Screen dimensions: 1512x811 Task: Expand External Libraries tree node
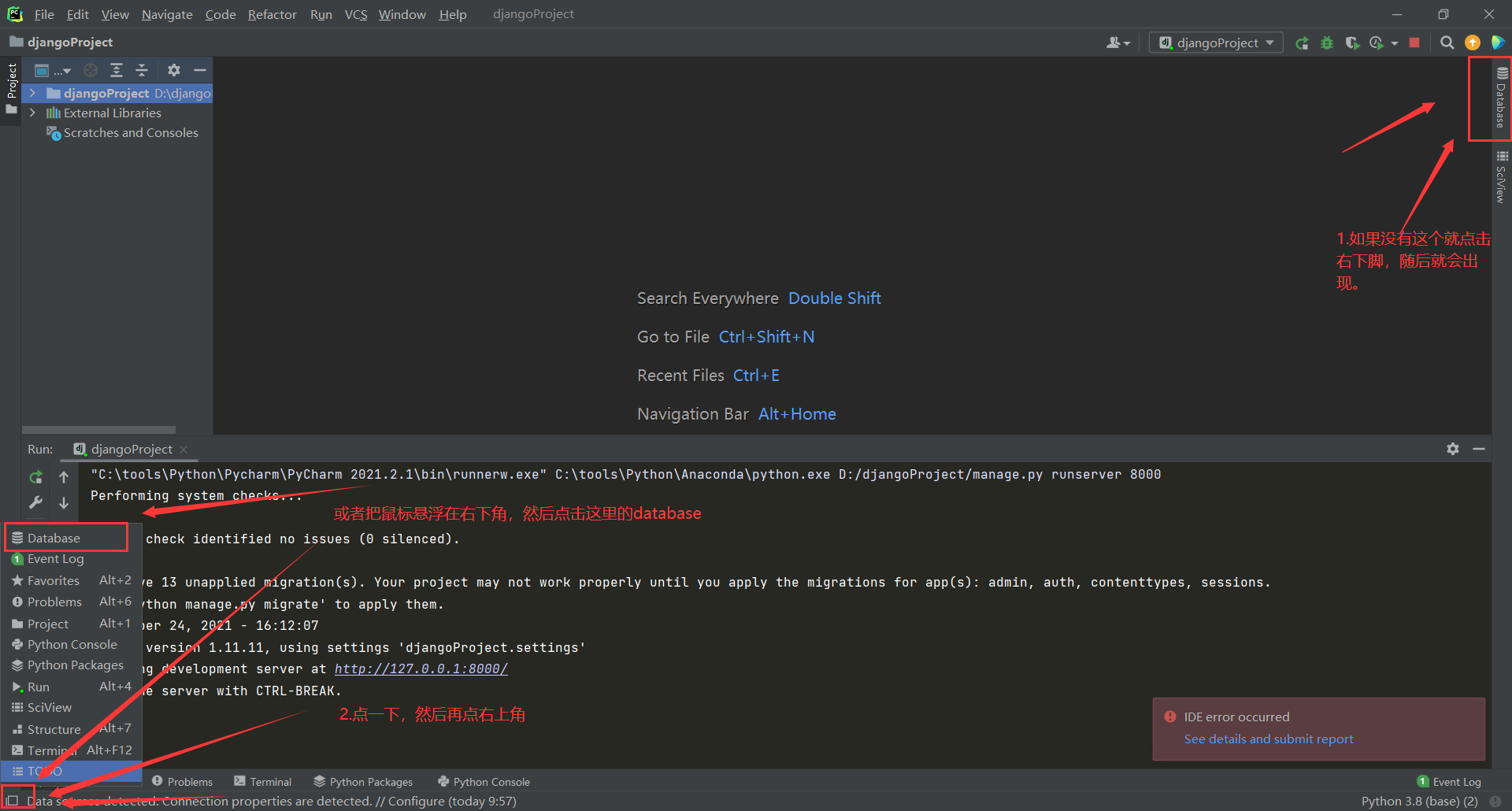coord(32,113)
